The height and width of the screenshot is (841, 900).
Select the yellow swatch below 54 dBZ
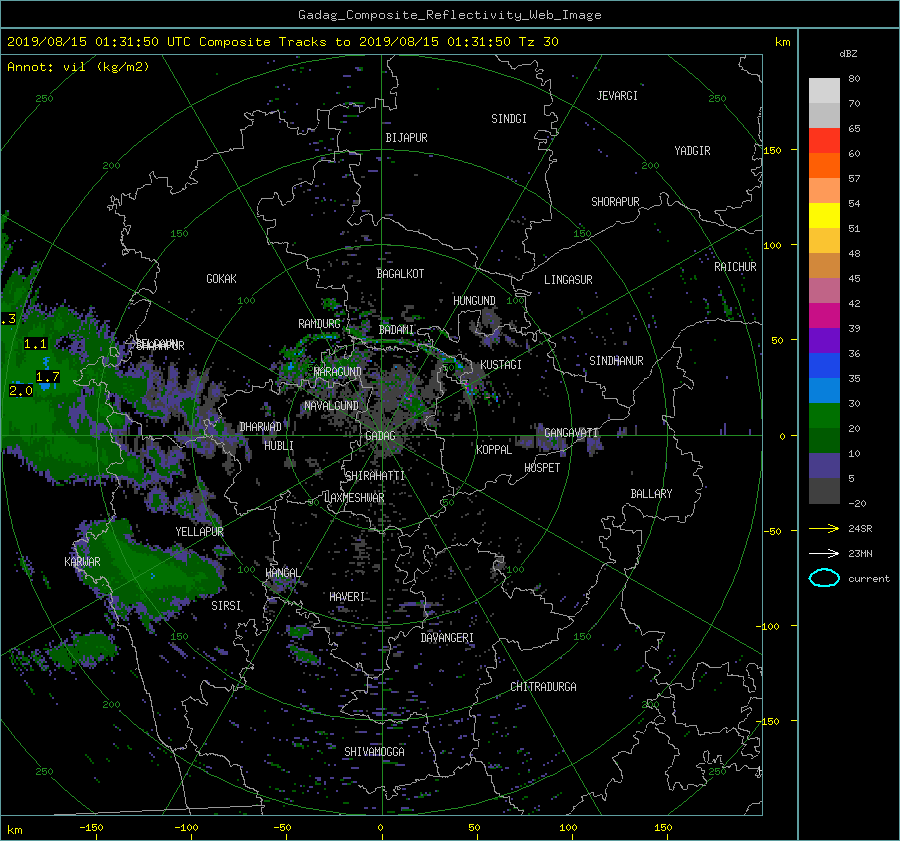824,216
